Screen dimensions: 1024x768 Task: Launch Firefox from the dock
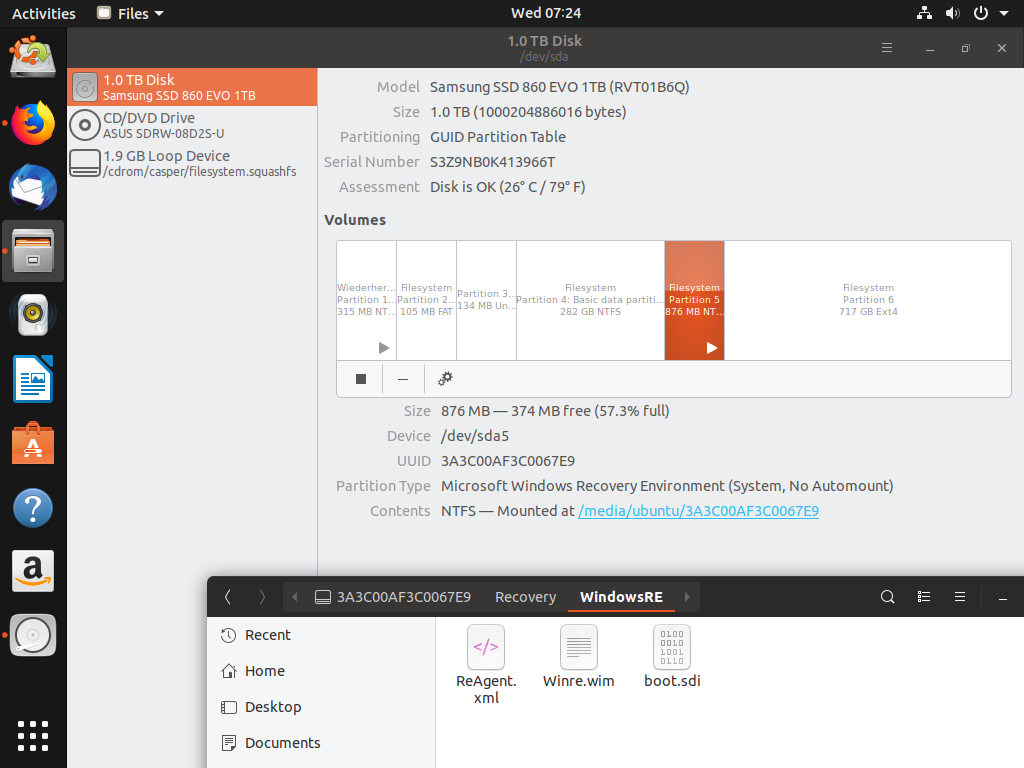[33, 123]
